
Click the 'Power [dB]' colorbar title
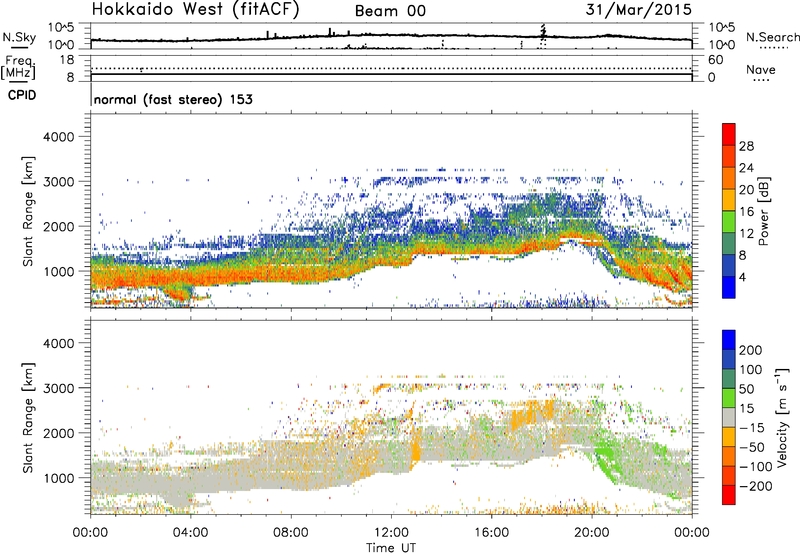763,211
